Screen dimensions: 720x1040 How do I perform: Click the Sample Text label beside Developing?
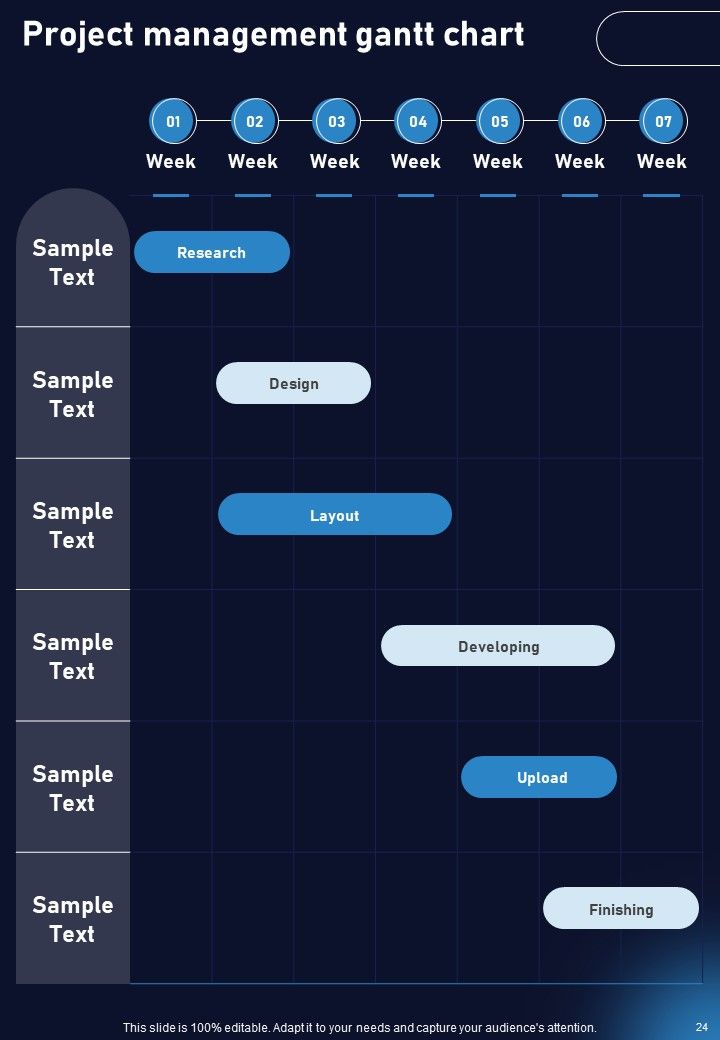73,656
